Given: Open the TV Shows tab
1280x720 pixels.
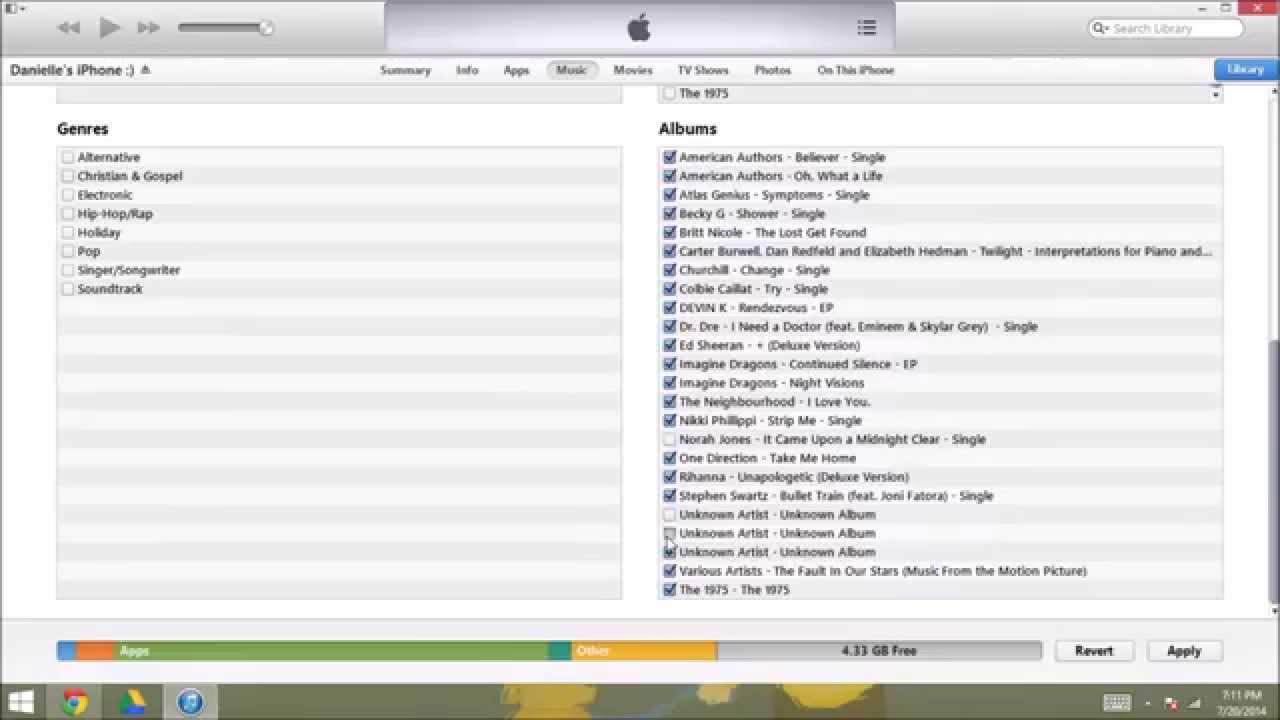Looking at the screenshot, I should click(703, 70).
